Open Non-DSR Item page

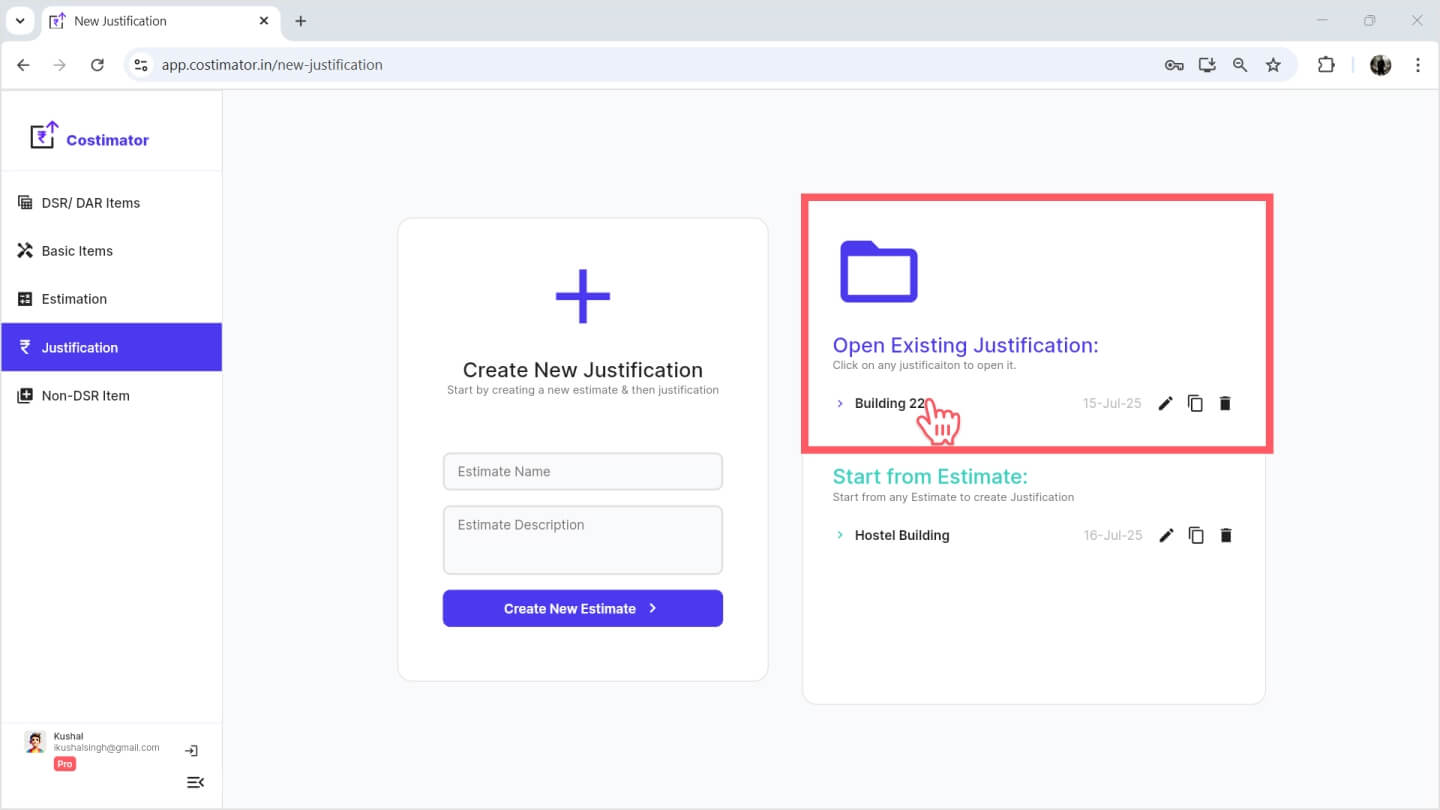pos(111,396)
